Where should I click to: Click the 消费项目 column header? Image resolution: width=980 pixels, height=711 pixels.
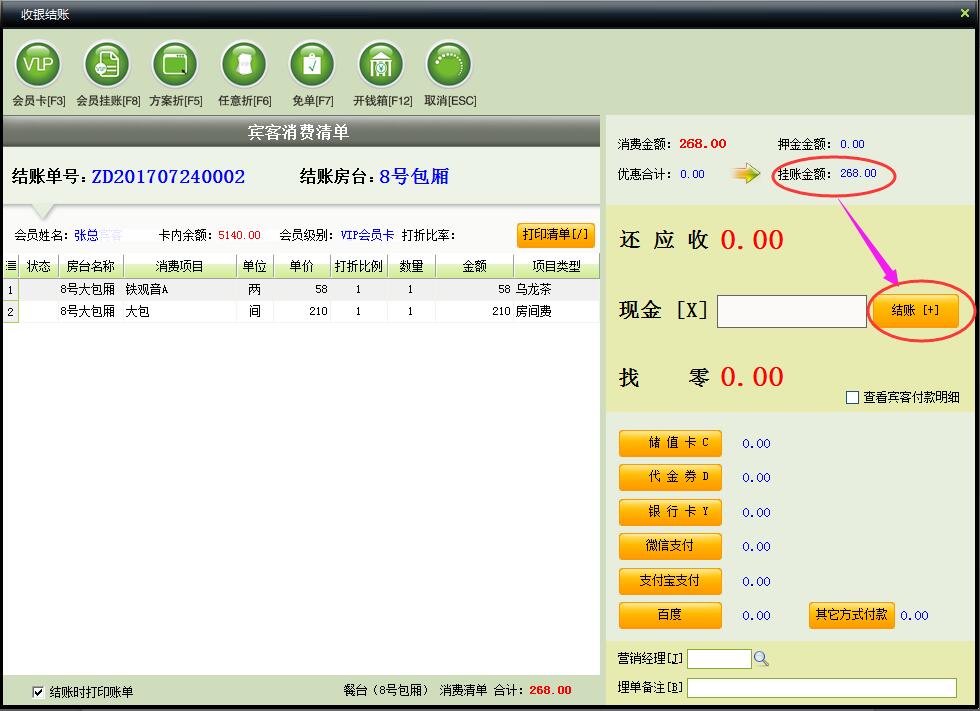click(180, 266)
